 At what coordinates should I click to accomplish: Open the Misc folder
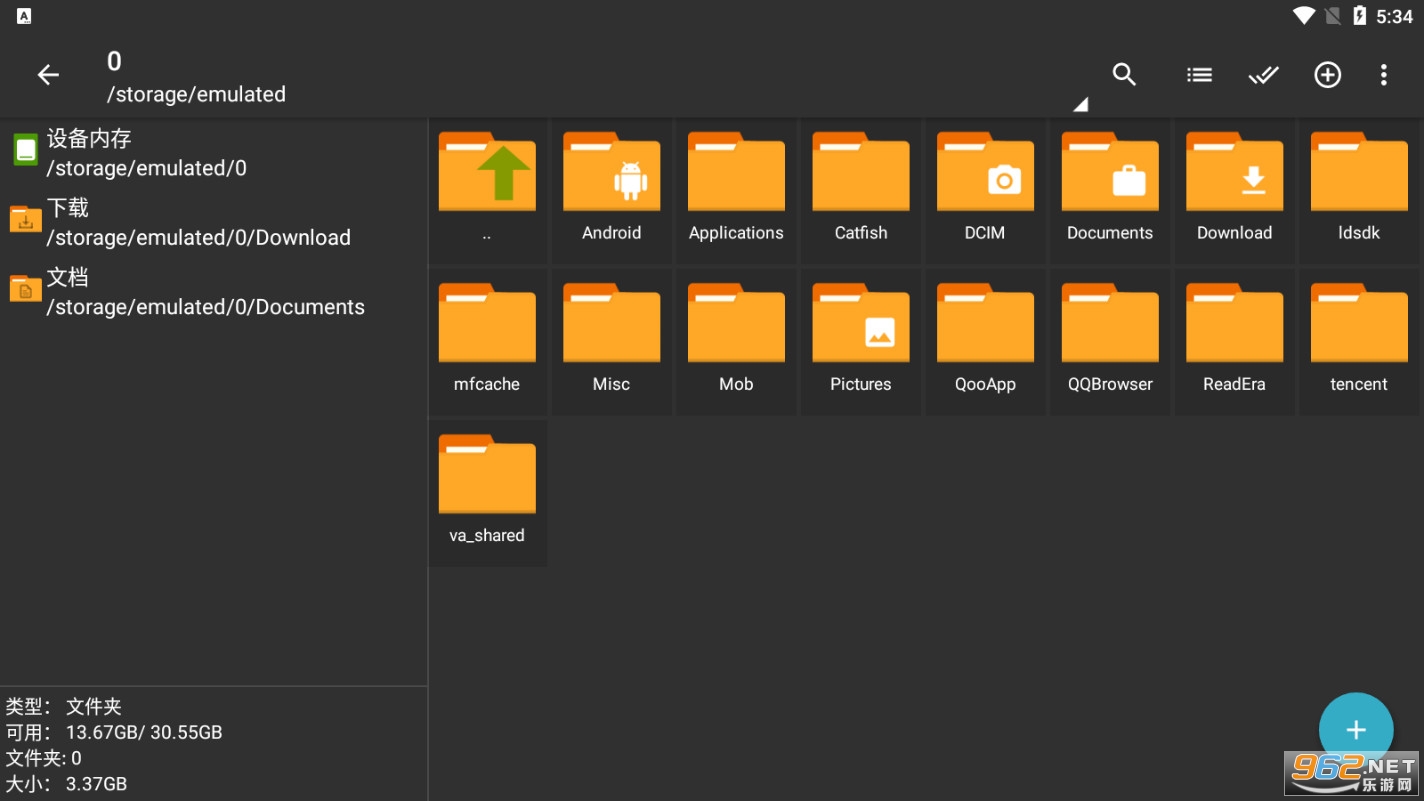point(612,341)
